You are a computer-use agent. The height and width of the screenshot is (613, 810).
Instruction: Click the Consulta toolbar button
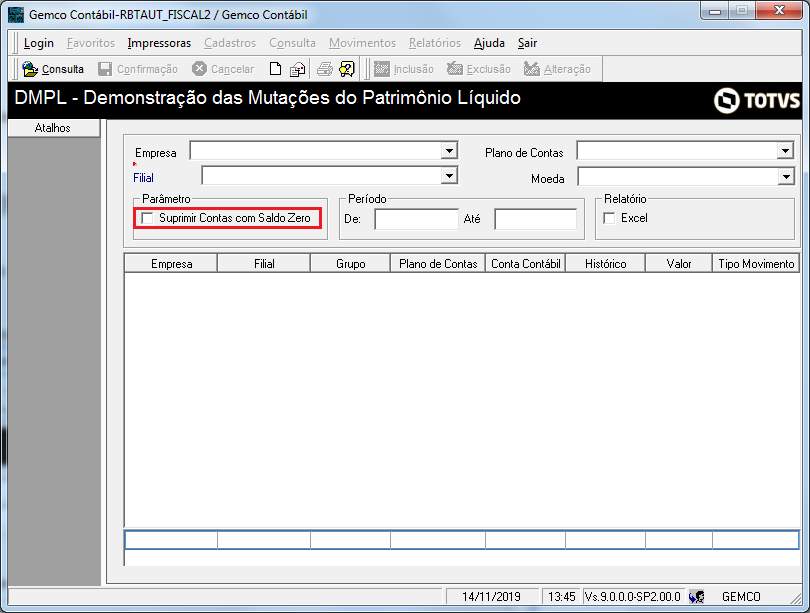point(54,69)
